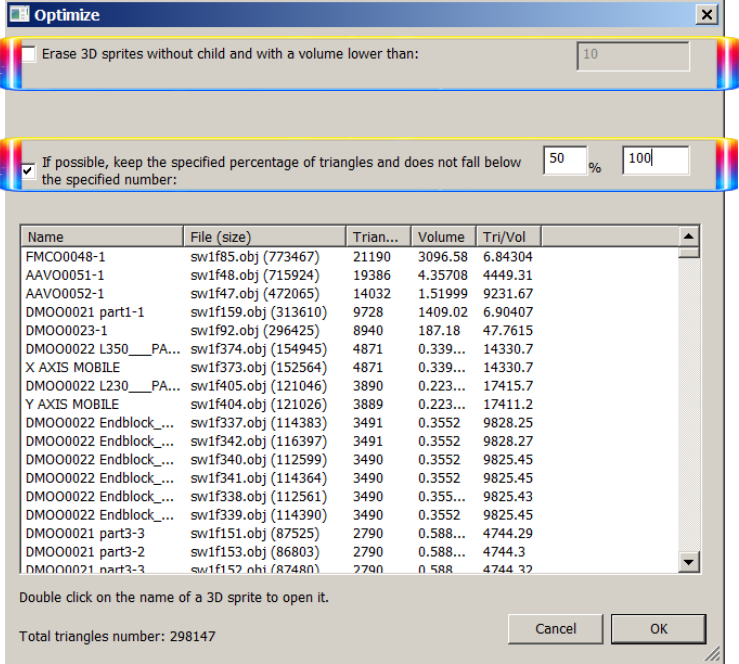
Task: Click file sw1f47.obj (472065)
Action: coord(255,293)
